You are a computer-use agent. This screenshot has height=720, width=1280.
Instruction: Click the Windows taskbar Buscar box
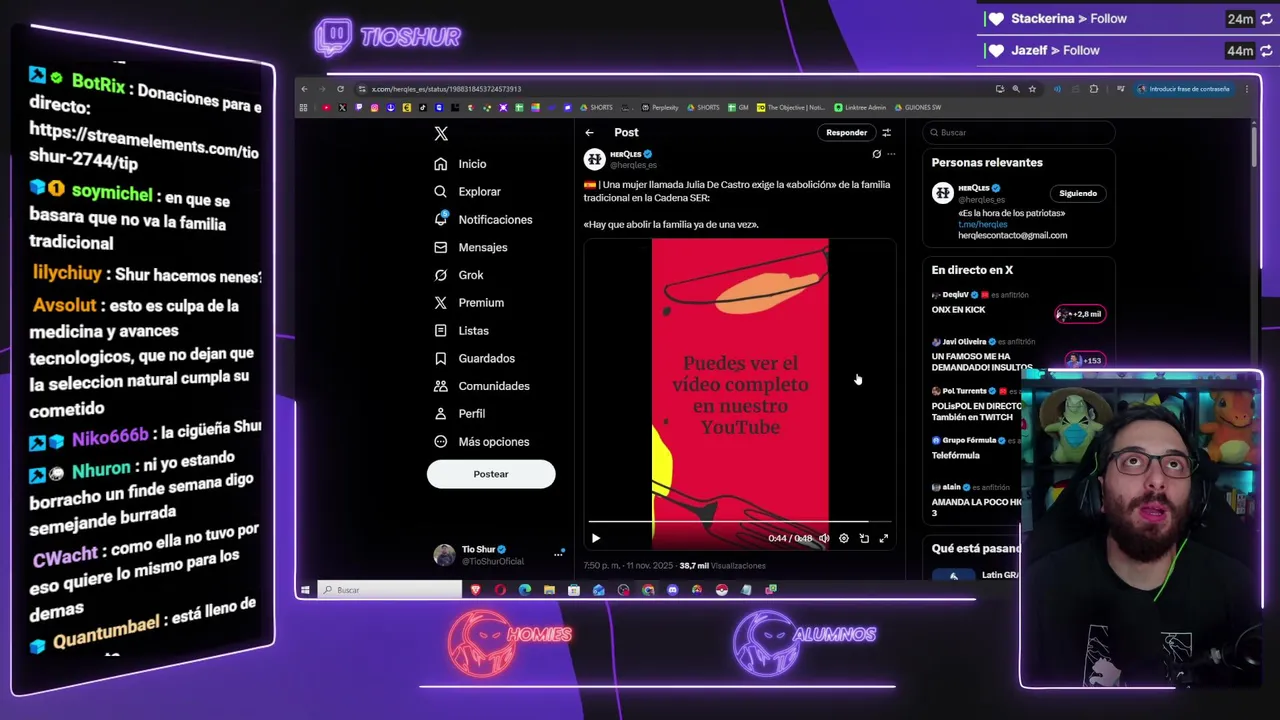pos(390,590)
